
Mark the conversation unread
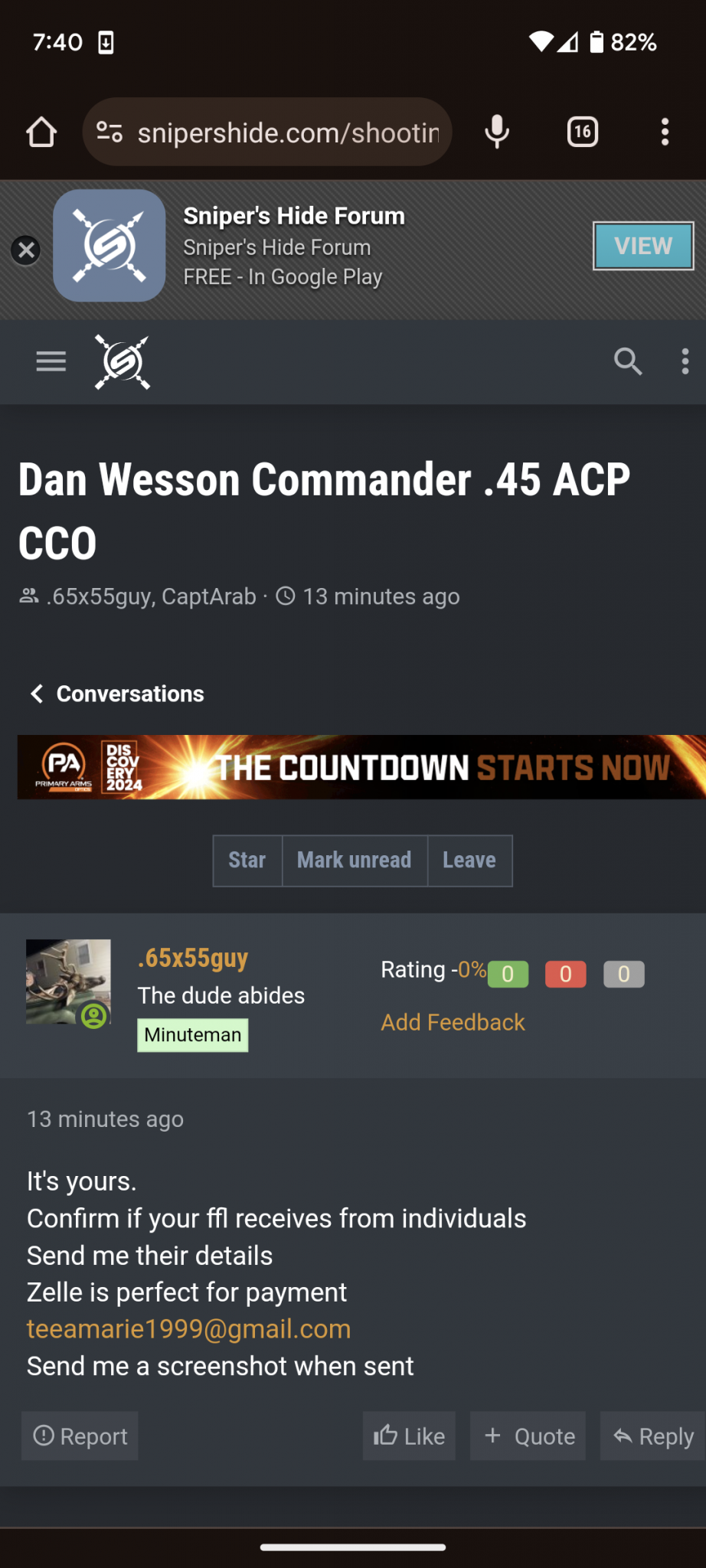click(x=355, y=861)
